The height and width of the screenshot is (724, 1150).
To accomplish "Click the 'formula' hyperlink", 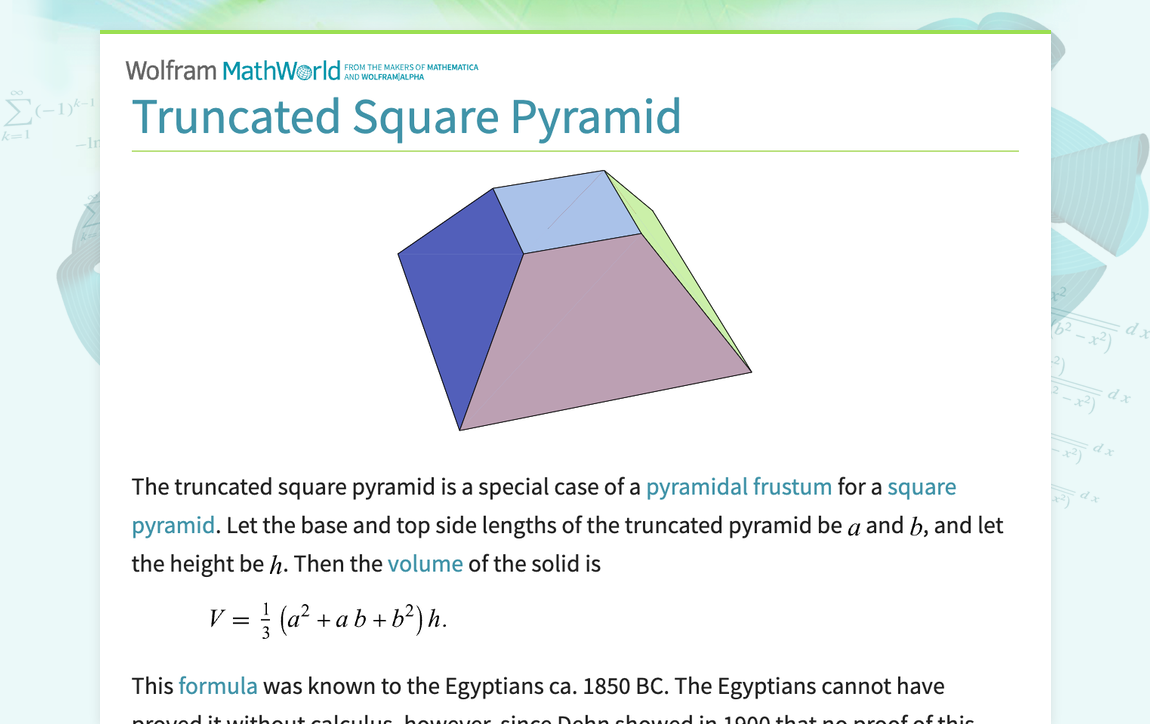I will coord(217,686).
